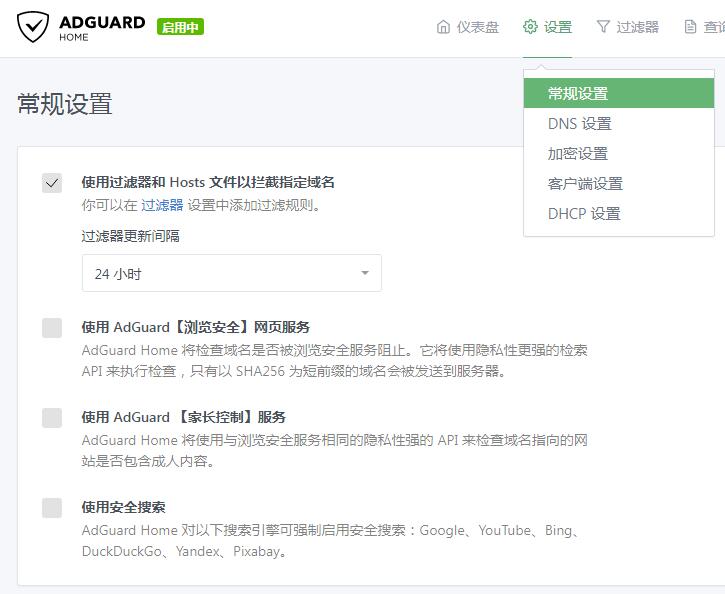Click the 启用中 status badge
Screen dimensions: 725x594
[180, 27]
